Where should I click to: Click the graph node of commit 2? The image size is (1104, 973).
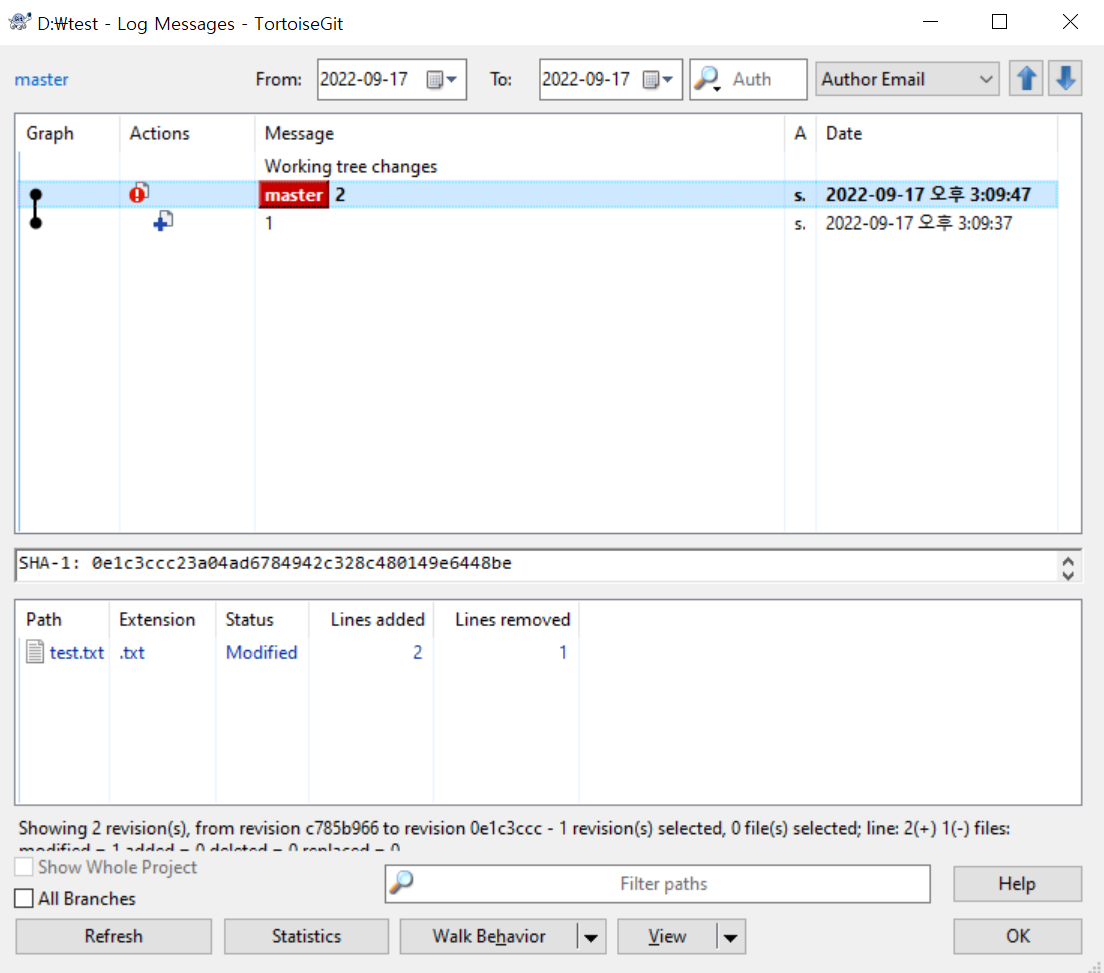pyautogui.click(x=36, y=194)
